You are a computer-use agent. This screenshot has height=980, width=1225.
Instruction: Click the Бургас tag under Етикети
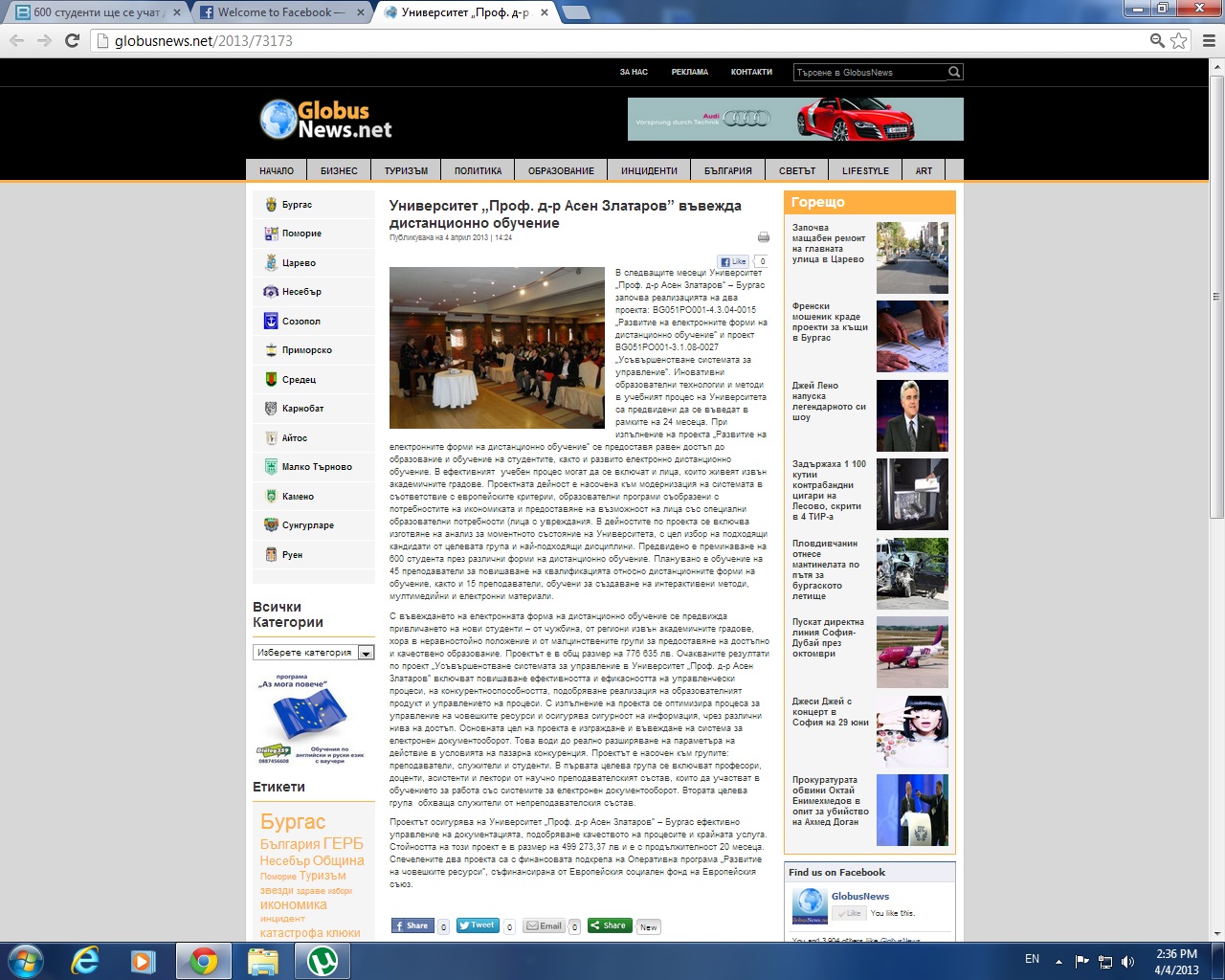[x=293, y=821]
